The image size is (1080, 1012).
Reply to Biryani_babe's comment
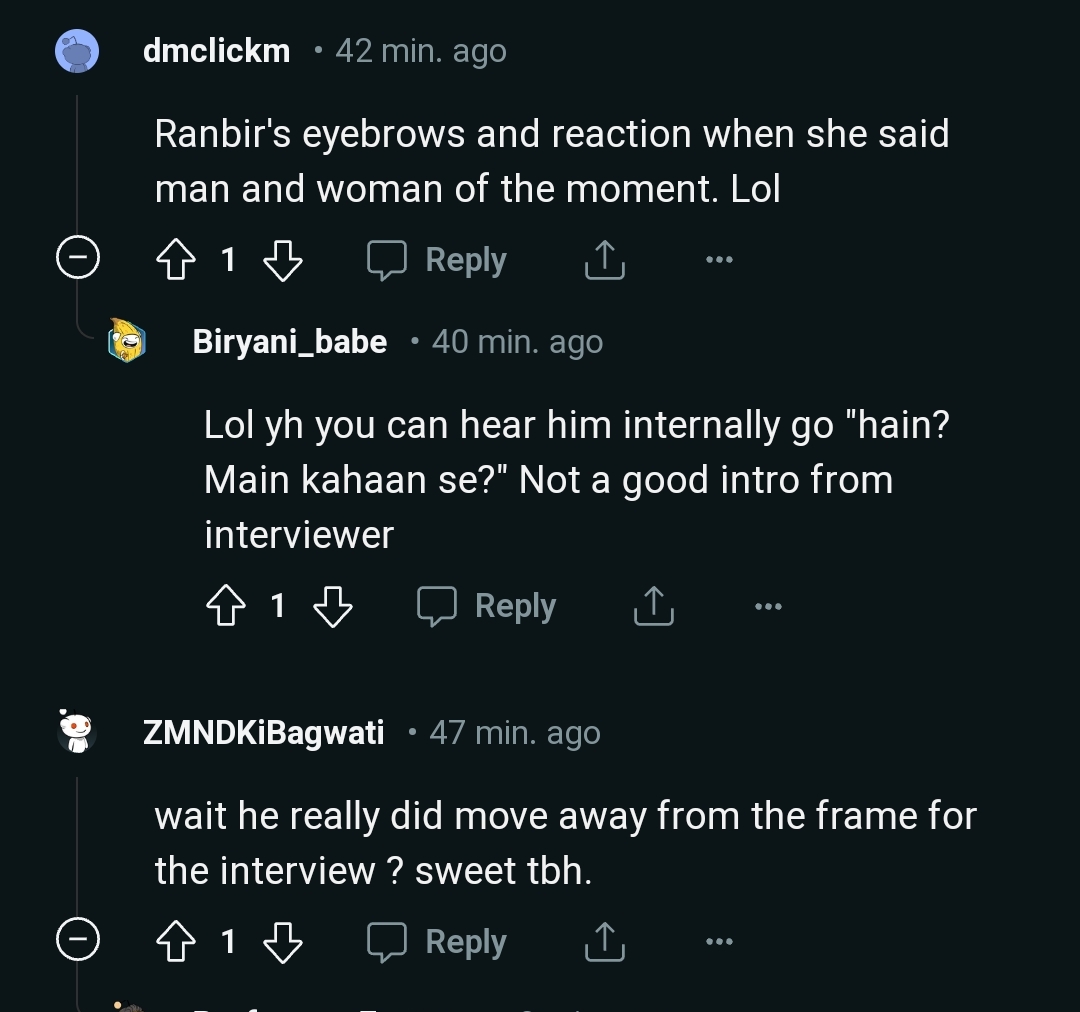pos(487,606)
